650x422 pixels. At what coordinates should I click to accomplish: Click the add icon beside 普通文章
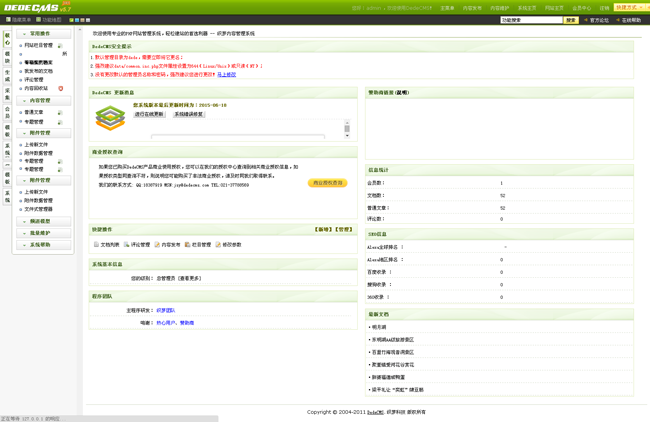point(60,113)
